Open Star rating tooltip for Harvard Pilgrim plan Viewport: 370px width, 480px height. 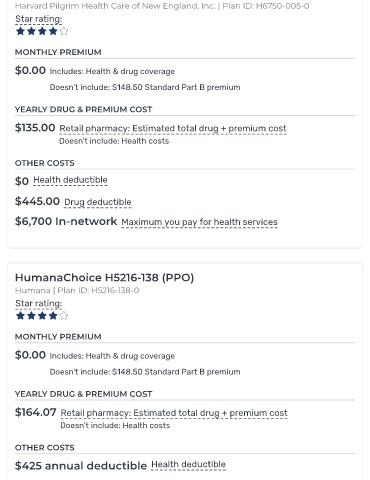[x=39, y=19]
